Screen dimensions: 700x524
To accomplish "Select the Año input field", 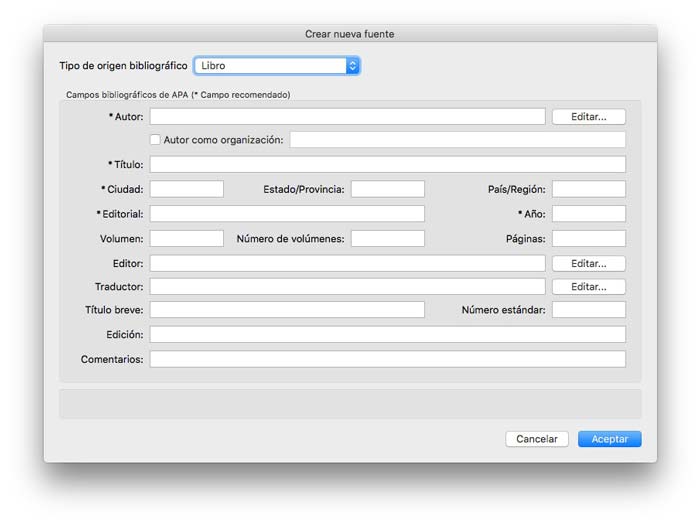I will tap(588, 214).
